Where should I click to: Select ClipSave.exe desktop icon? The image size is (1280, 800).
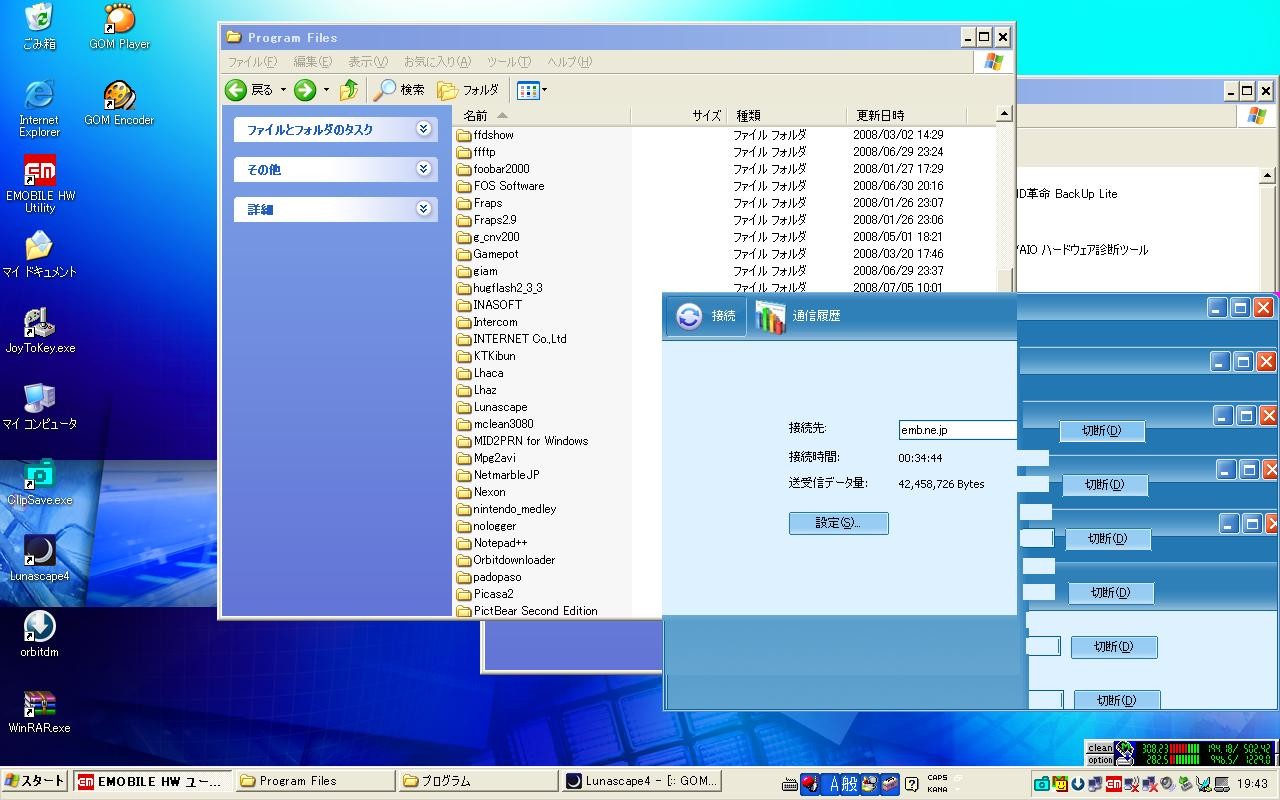[40, 482]
